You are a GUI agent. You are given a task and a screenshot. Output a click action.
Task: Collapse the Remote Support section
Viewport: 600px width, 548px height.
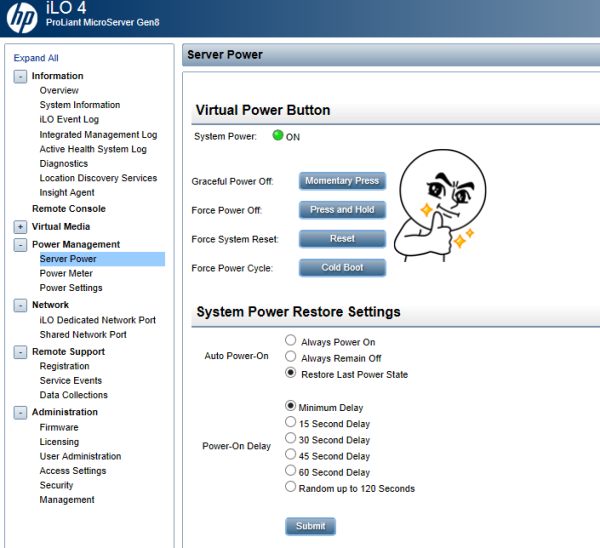click(x=20, y=352)
